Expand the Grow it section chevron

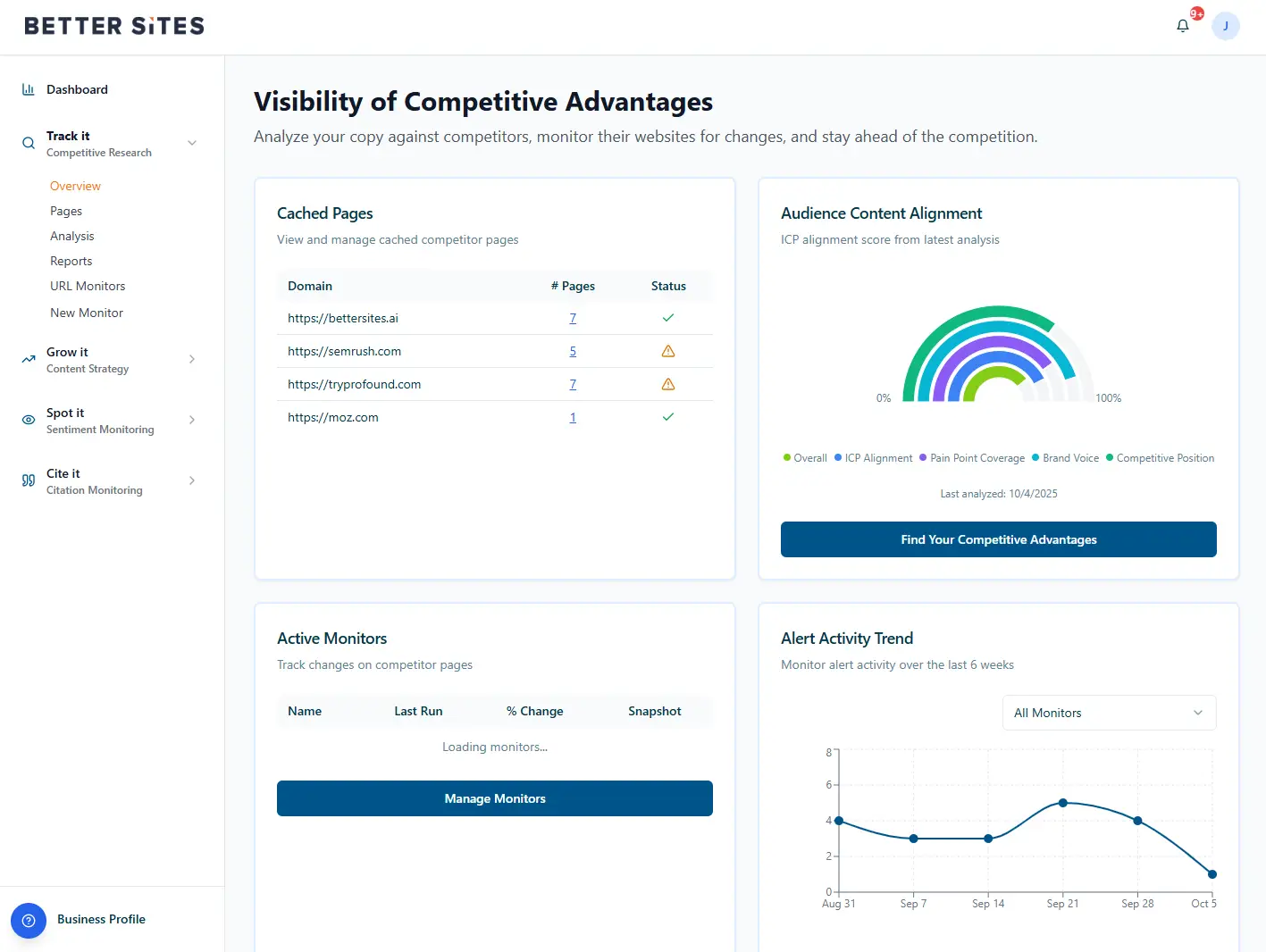click(x=192, y=359)
